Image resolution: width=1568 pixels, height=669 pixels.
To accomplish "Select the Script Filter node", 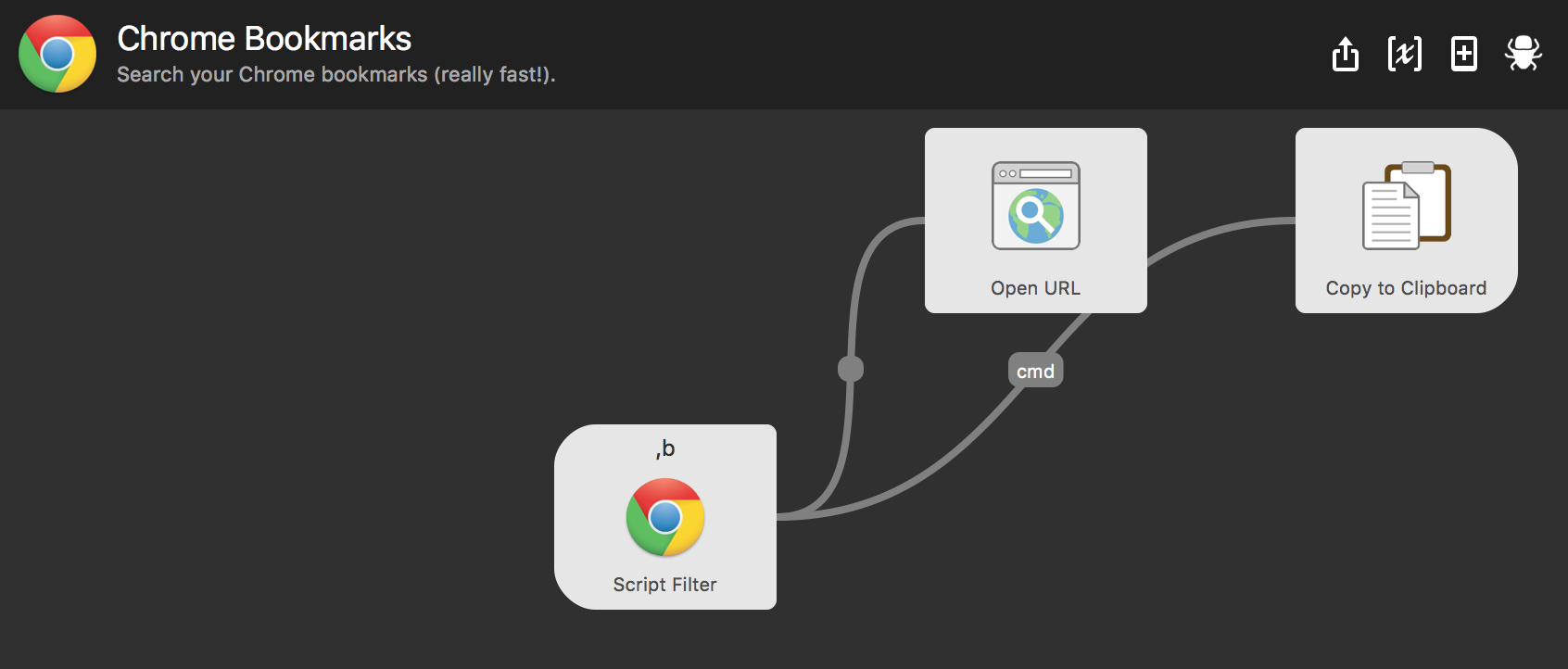I will pos(665,517).
